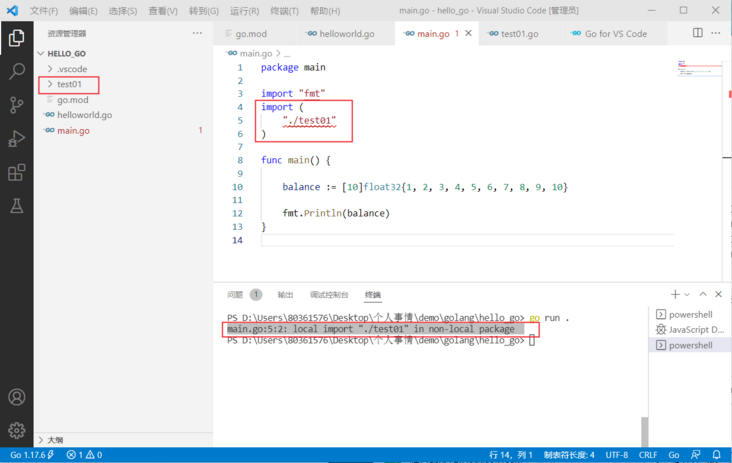Close the main.go editor tab
The width and height of the screenshot is (732, 463).
[x=469, y=33]
